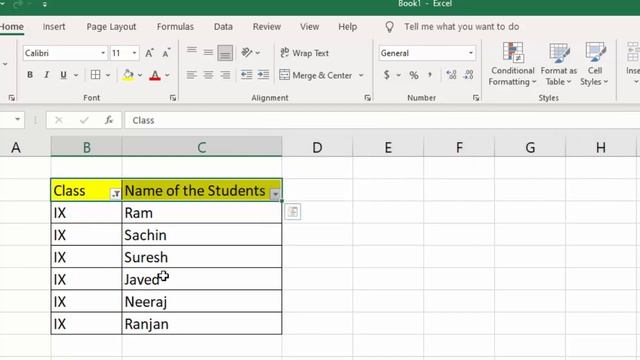Switch to the Page Layout tab
Screen dimensions: 640x360
click(111, 27)
